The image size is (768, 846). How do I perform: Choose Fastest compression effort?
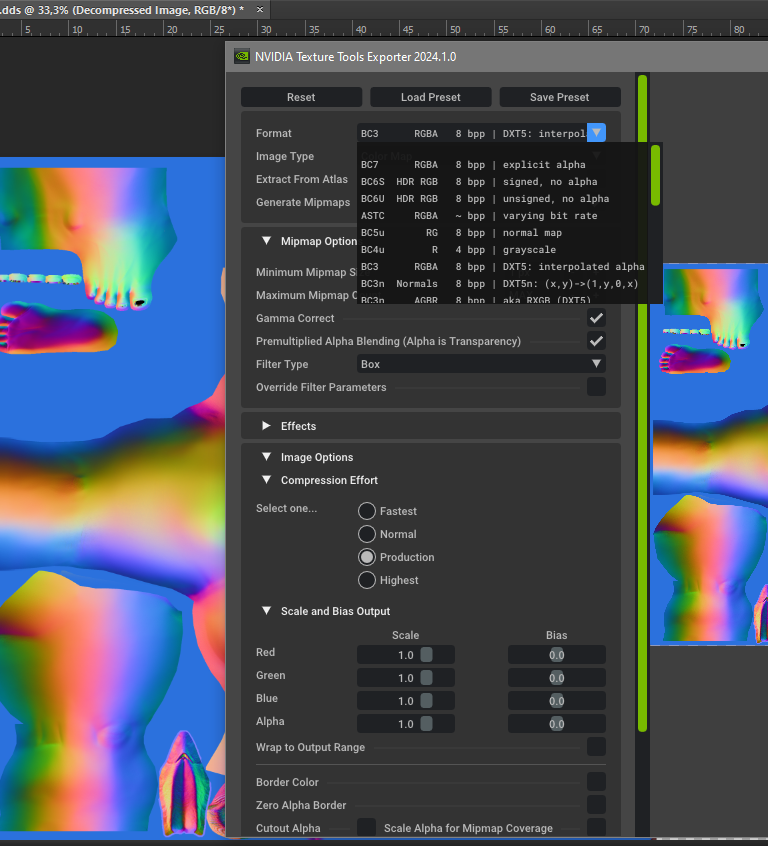[367, 511]
